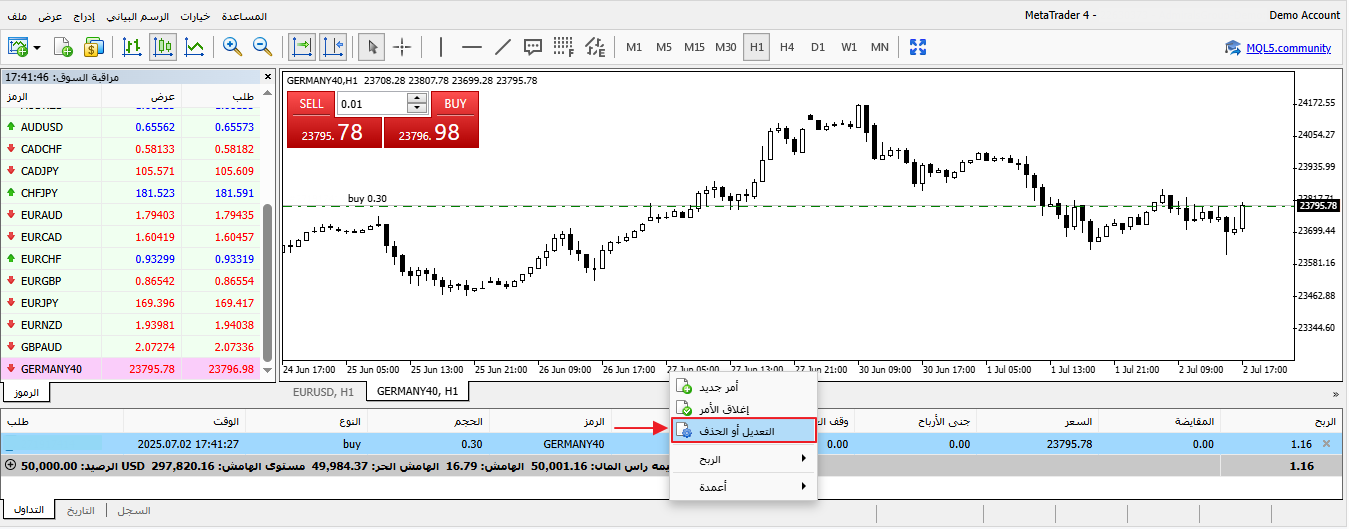
Task: Choose 'إغلاق الأمر' from context menu
Action: pyautogui.click(x=744, y=408)
